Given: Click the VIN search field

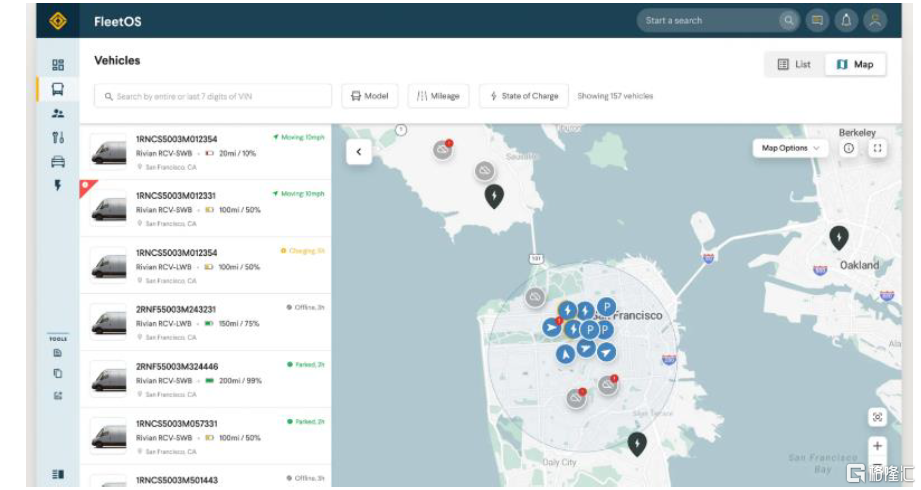Looking at the screenshot, I should point(213,96).
